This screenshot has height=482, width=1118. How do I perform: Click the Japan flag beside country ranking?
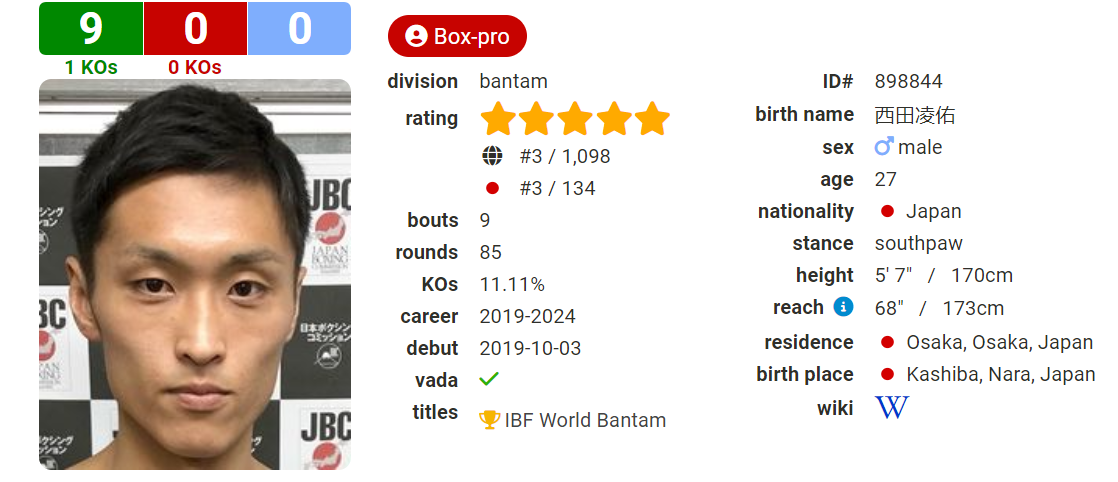pos(492,188)
